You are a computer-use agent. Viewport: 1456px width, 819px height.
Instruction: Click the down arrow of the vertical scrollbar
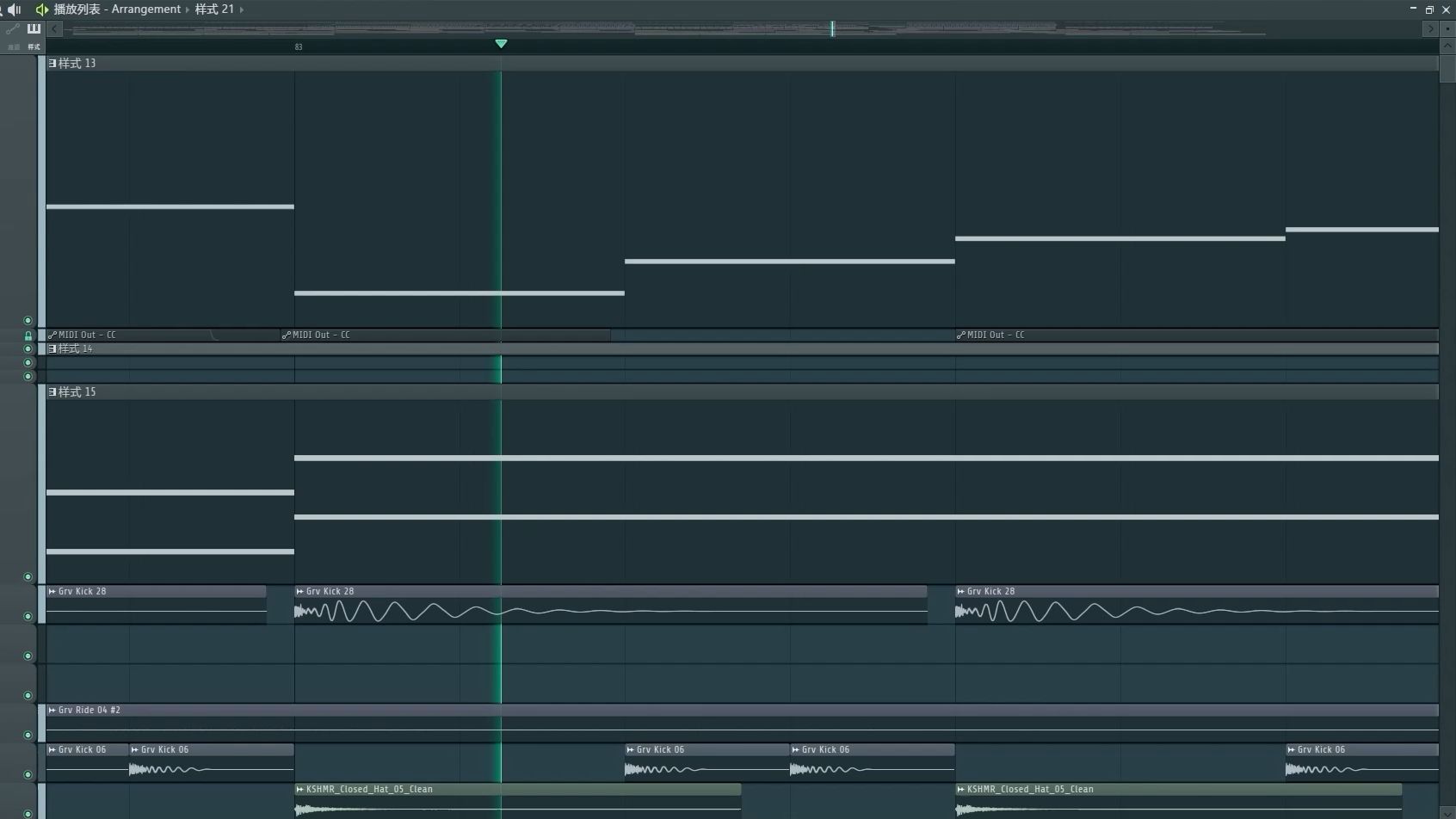[1447, 812]
